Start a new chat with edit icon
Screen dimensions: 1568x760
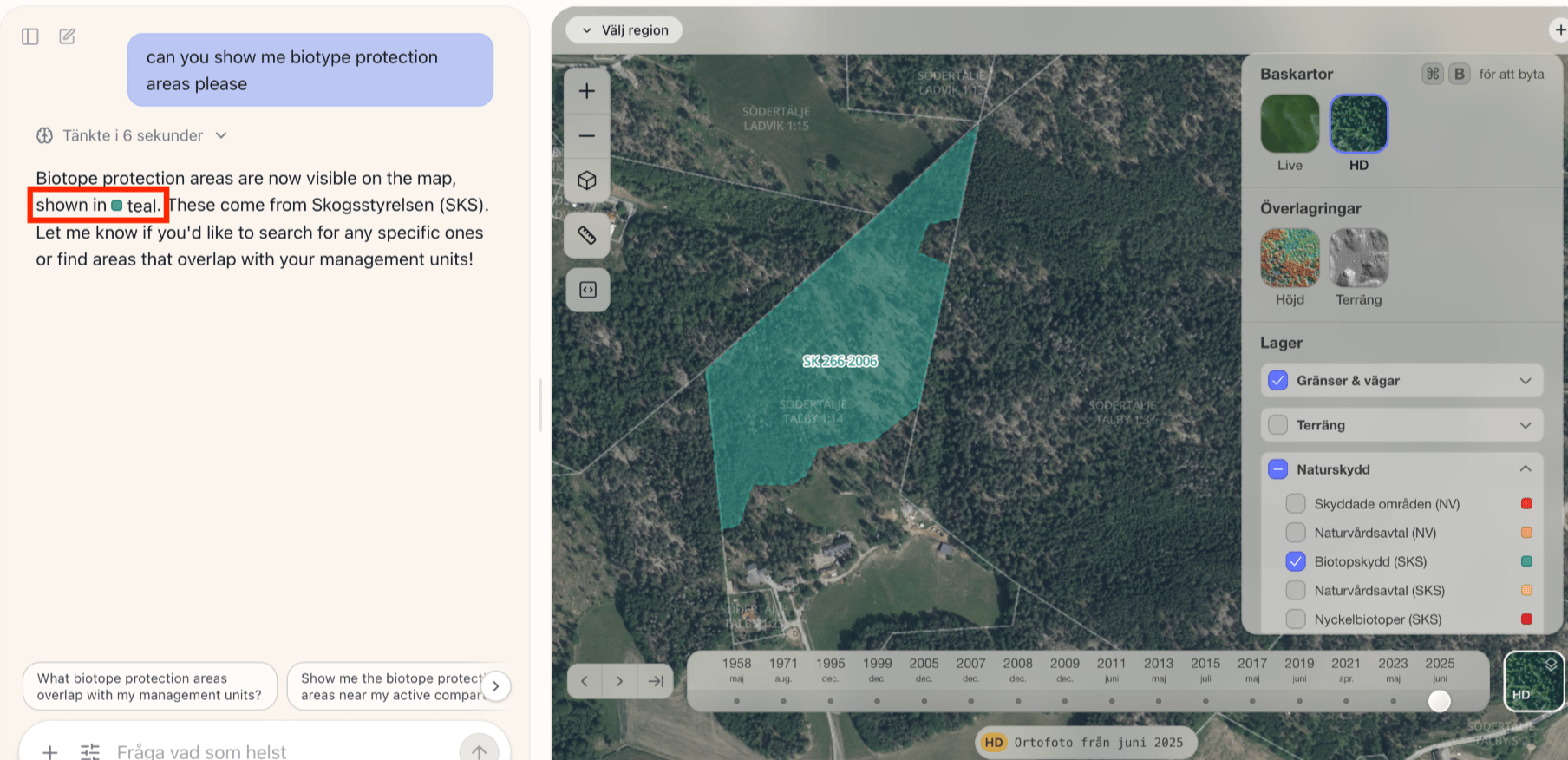[67, 36]
